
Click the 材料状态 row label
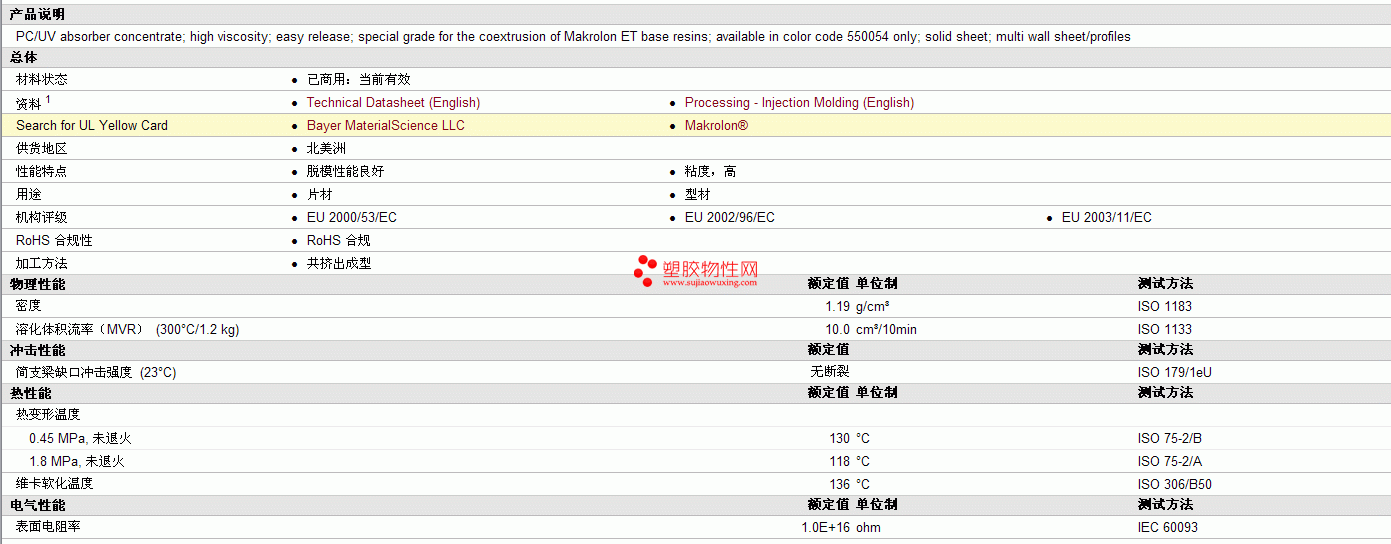[42, 79]
